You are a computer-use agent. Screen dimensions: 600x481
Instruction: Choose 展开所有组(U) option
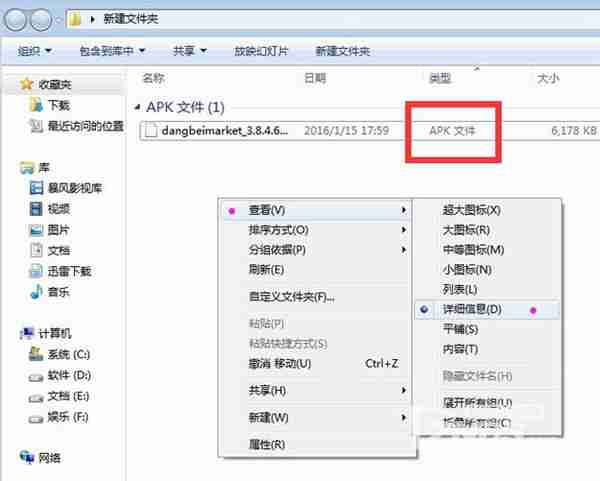[487, 403]
